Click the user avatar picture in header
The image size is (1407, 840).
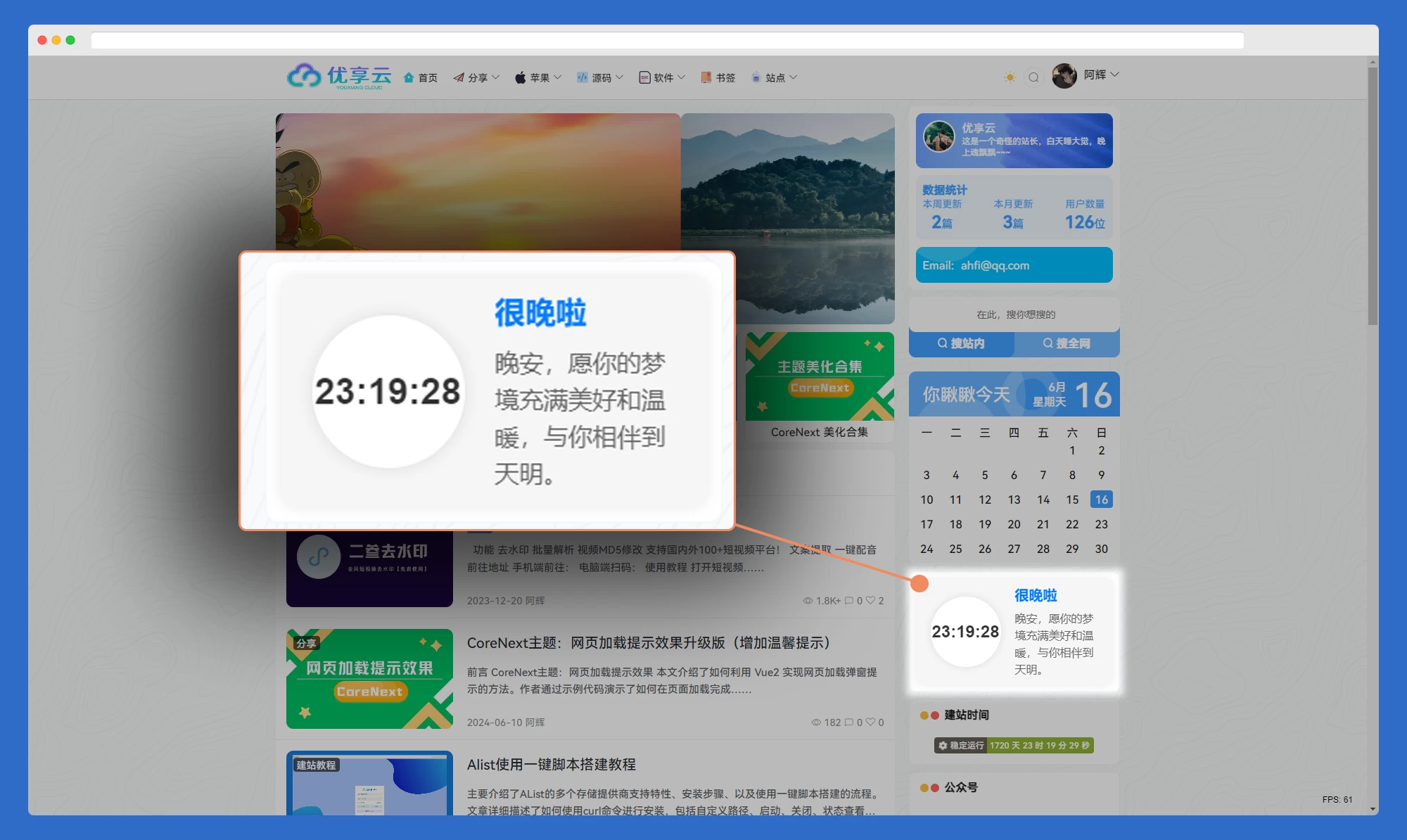point(1064,76)
